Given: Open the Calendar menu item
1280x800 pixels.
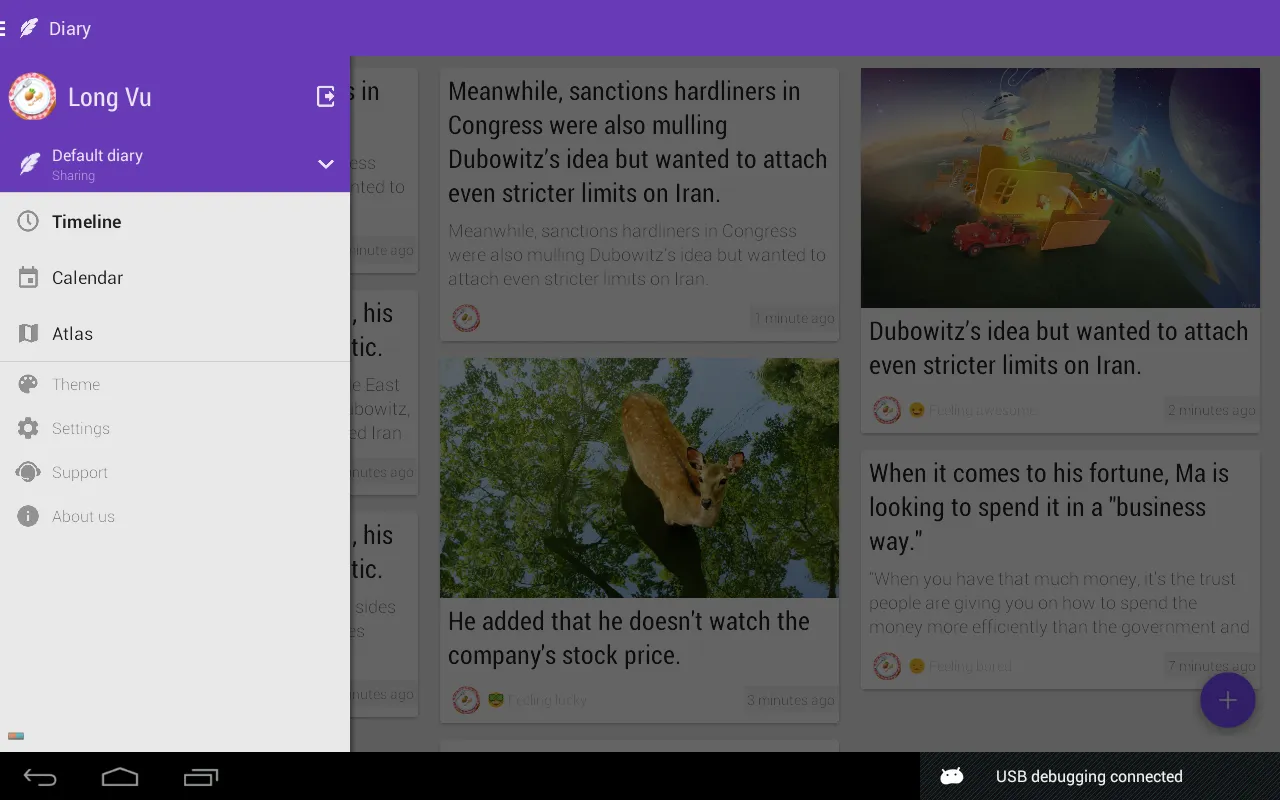Looking at the screenshot, I should [x=88, y=278].
